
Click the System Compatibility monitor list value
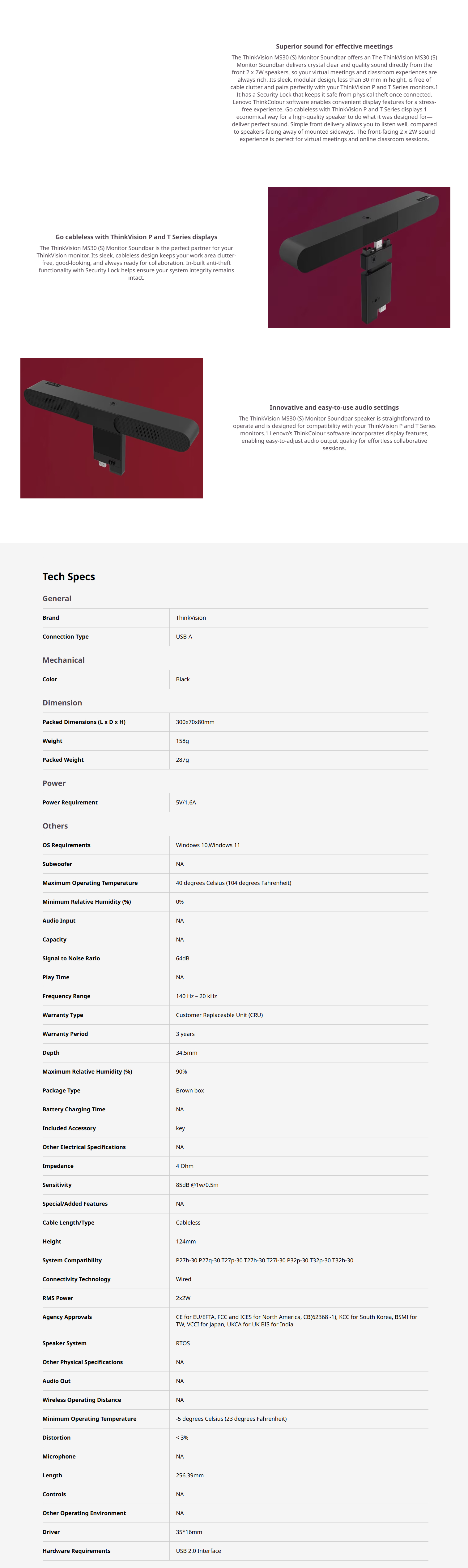[x=264, y=1260]
